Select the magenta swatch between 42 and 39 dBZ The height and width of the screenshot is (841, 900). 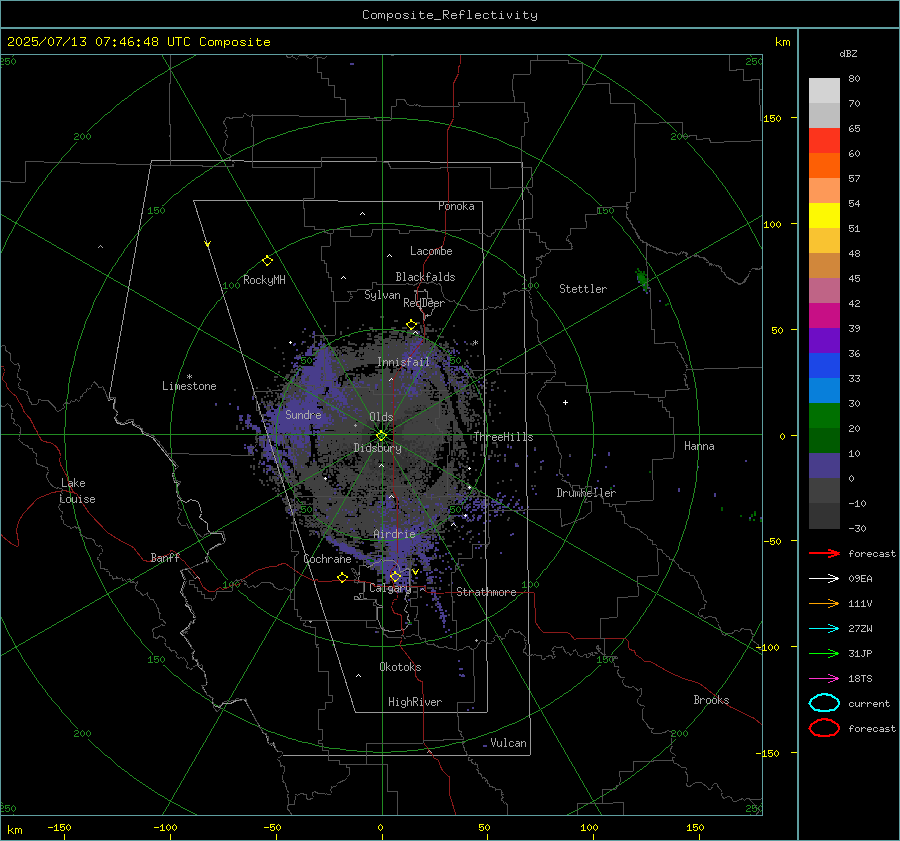pos(824,315)
